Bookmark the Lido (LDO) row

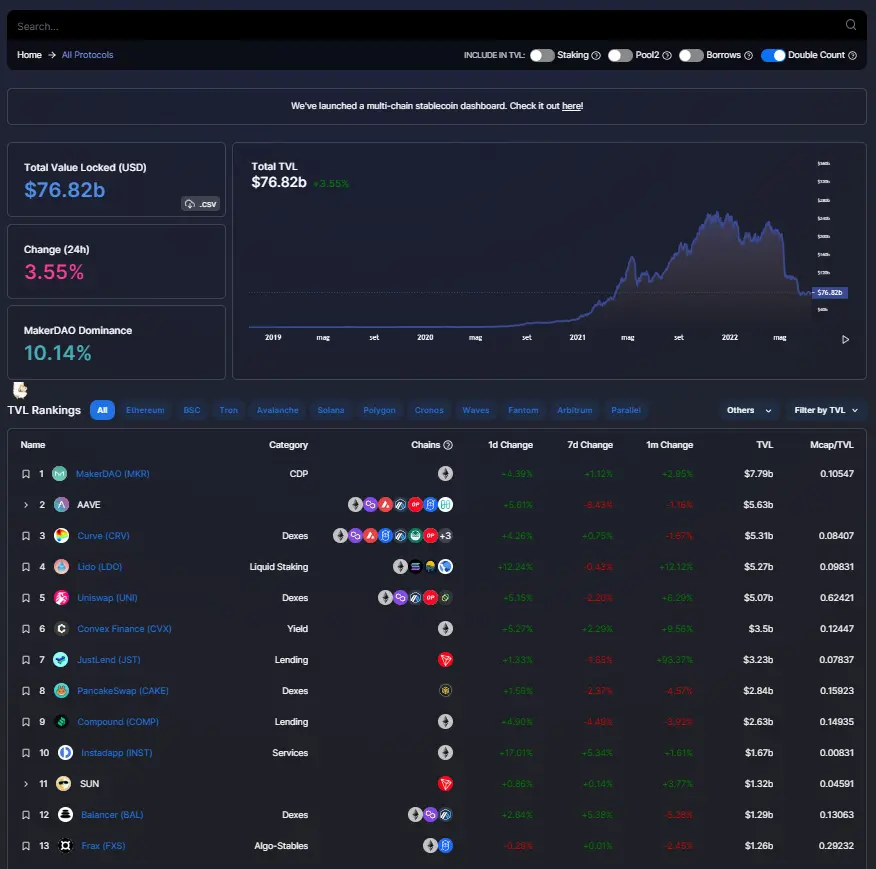[26, 567]
